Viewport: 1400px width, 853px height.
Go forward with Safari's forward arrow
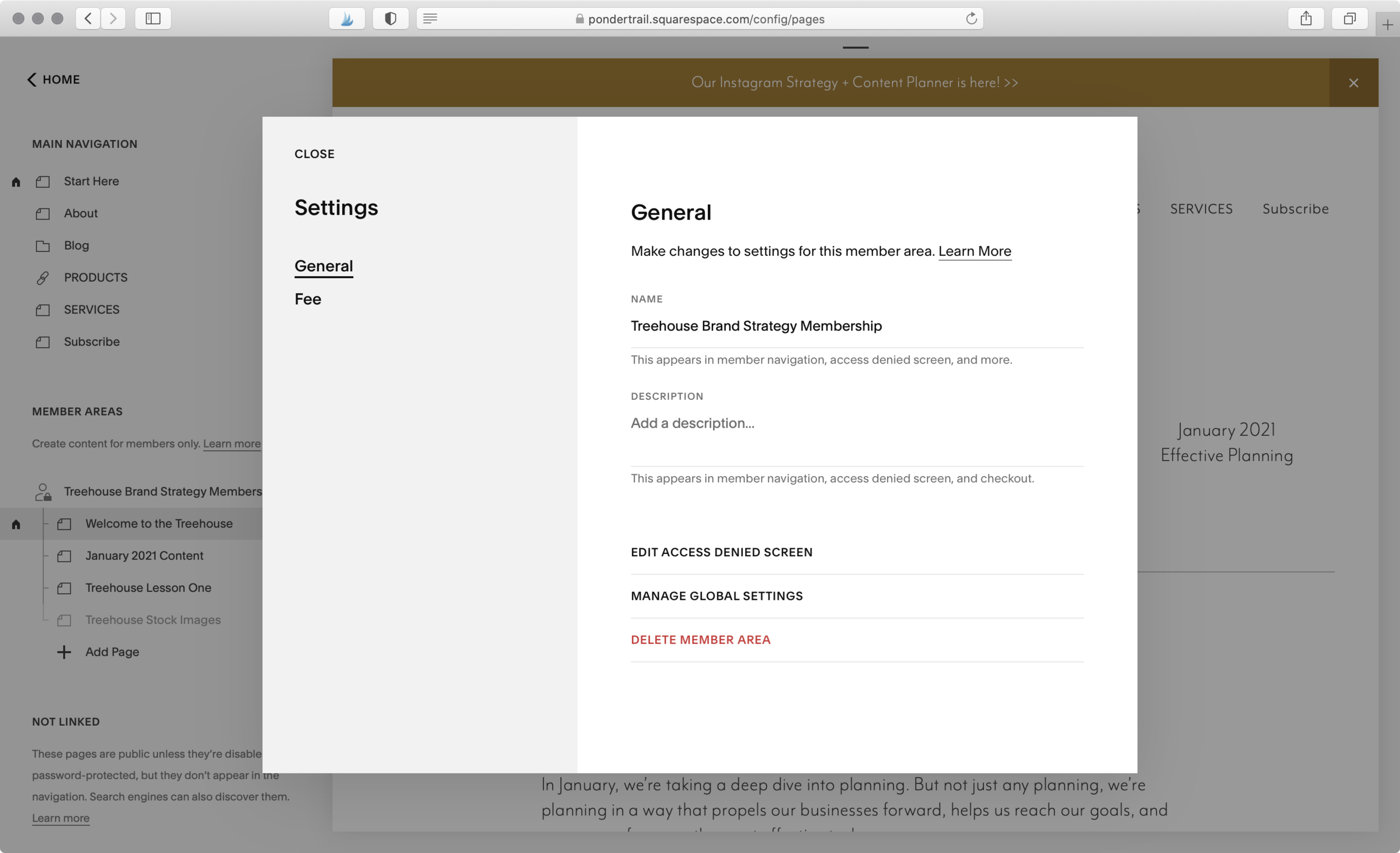113,18
